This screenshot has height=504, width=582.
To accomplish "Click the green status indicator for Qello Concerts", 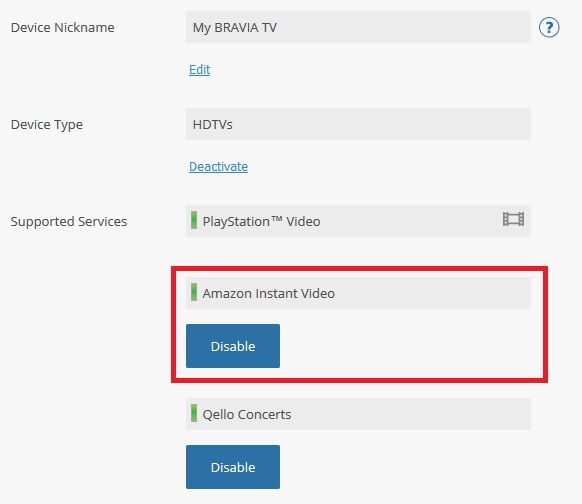I will coord(194,413).
